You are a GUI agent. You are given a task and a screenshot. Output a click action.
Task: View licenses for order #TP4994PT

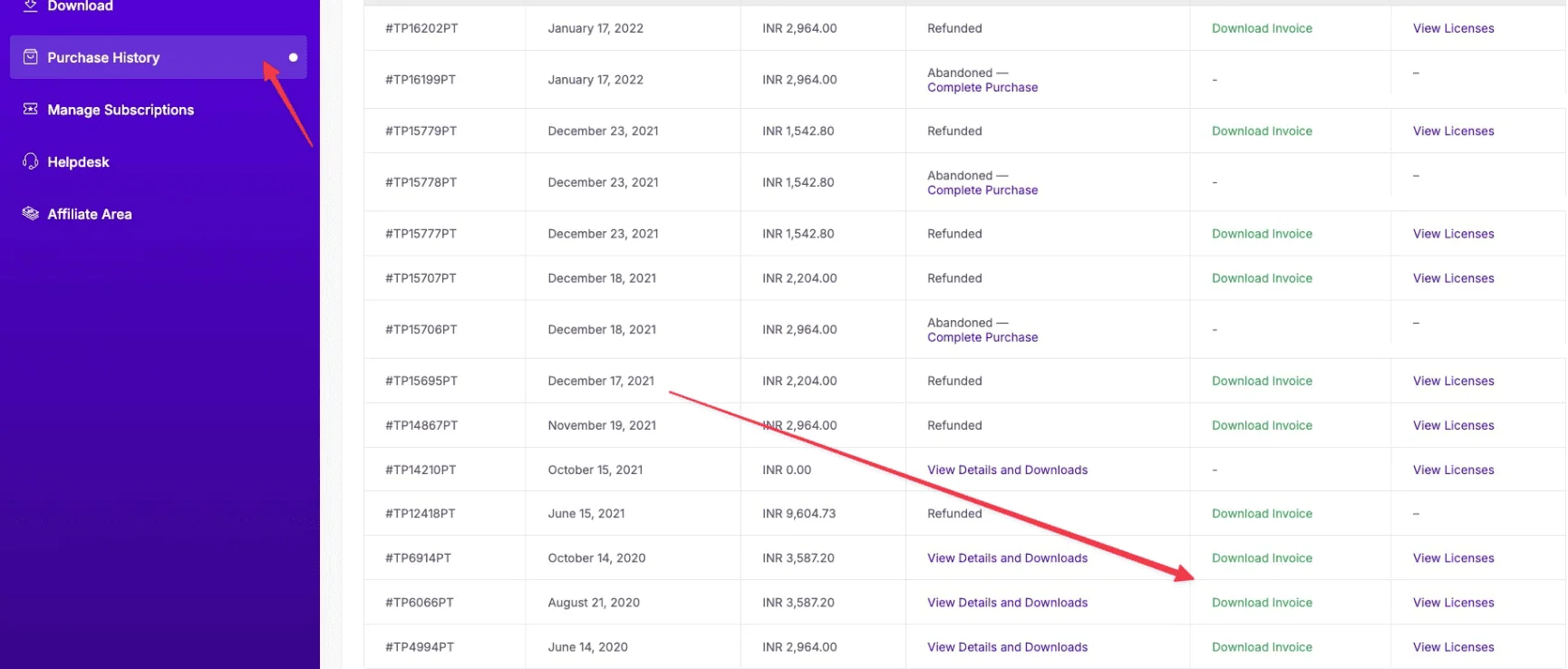[1453, 647]
